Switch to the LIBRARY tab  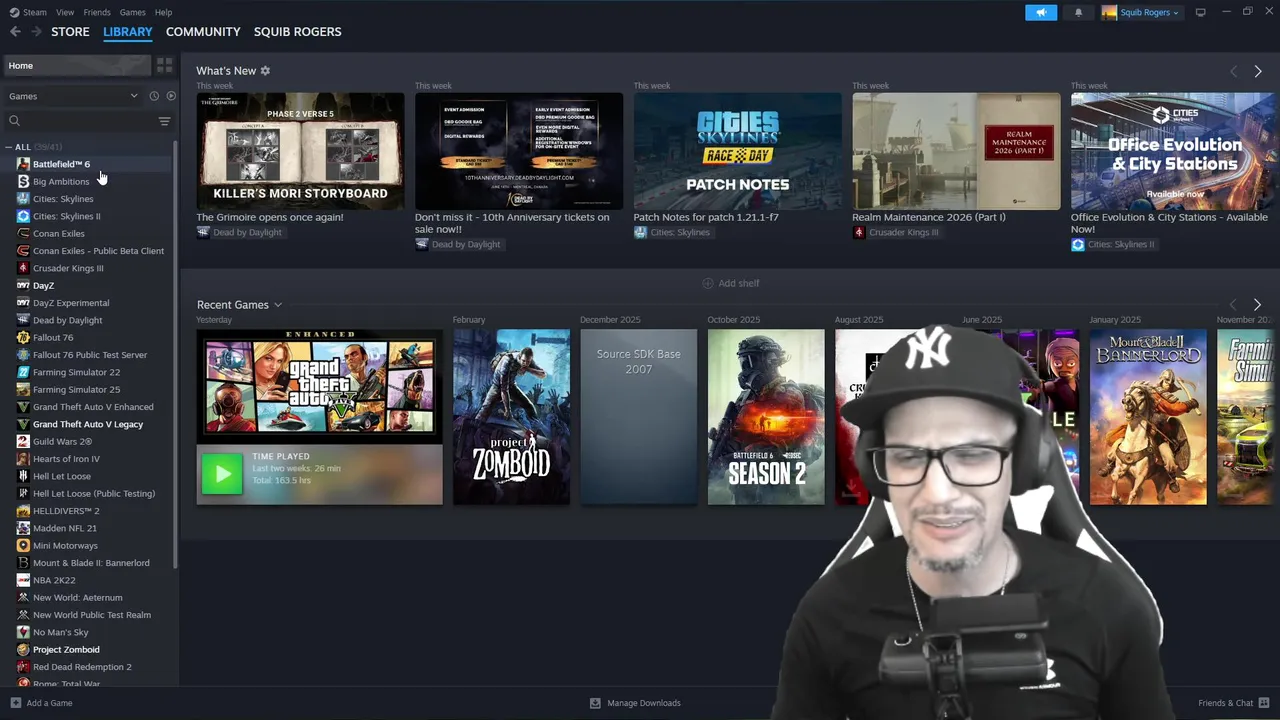coord(128,32)
